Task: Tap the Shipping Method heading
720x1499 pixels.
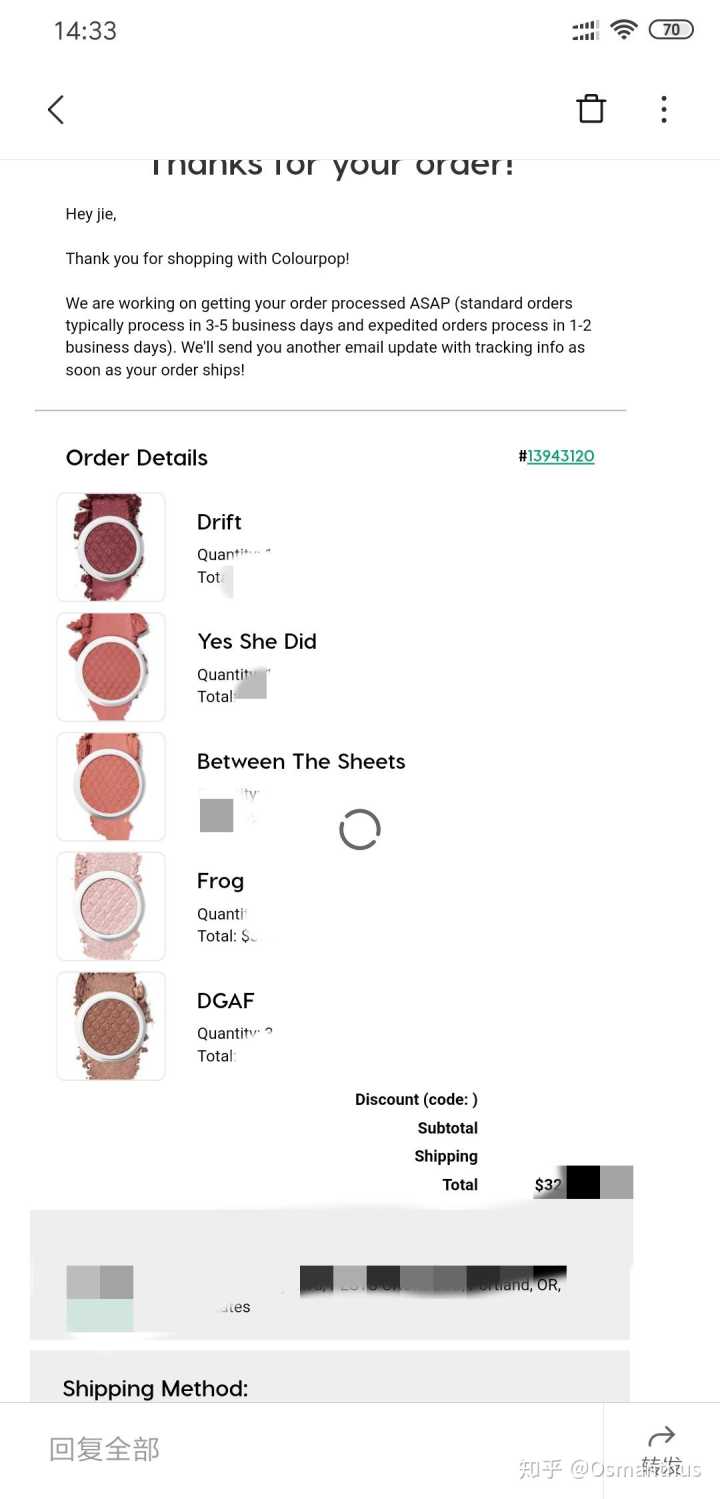Action: pos(155,1388)
